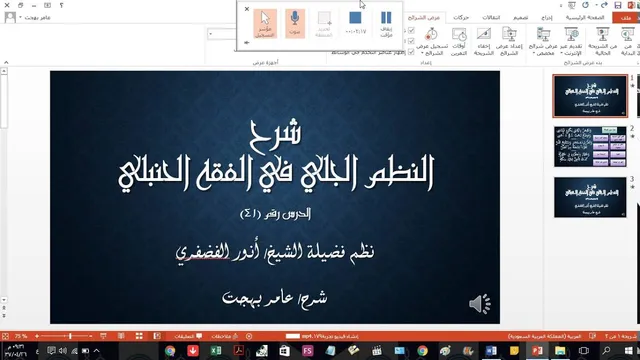Click the red File button
Viewport: 640px width, 360px height.
click(x=625, y=18)
